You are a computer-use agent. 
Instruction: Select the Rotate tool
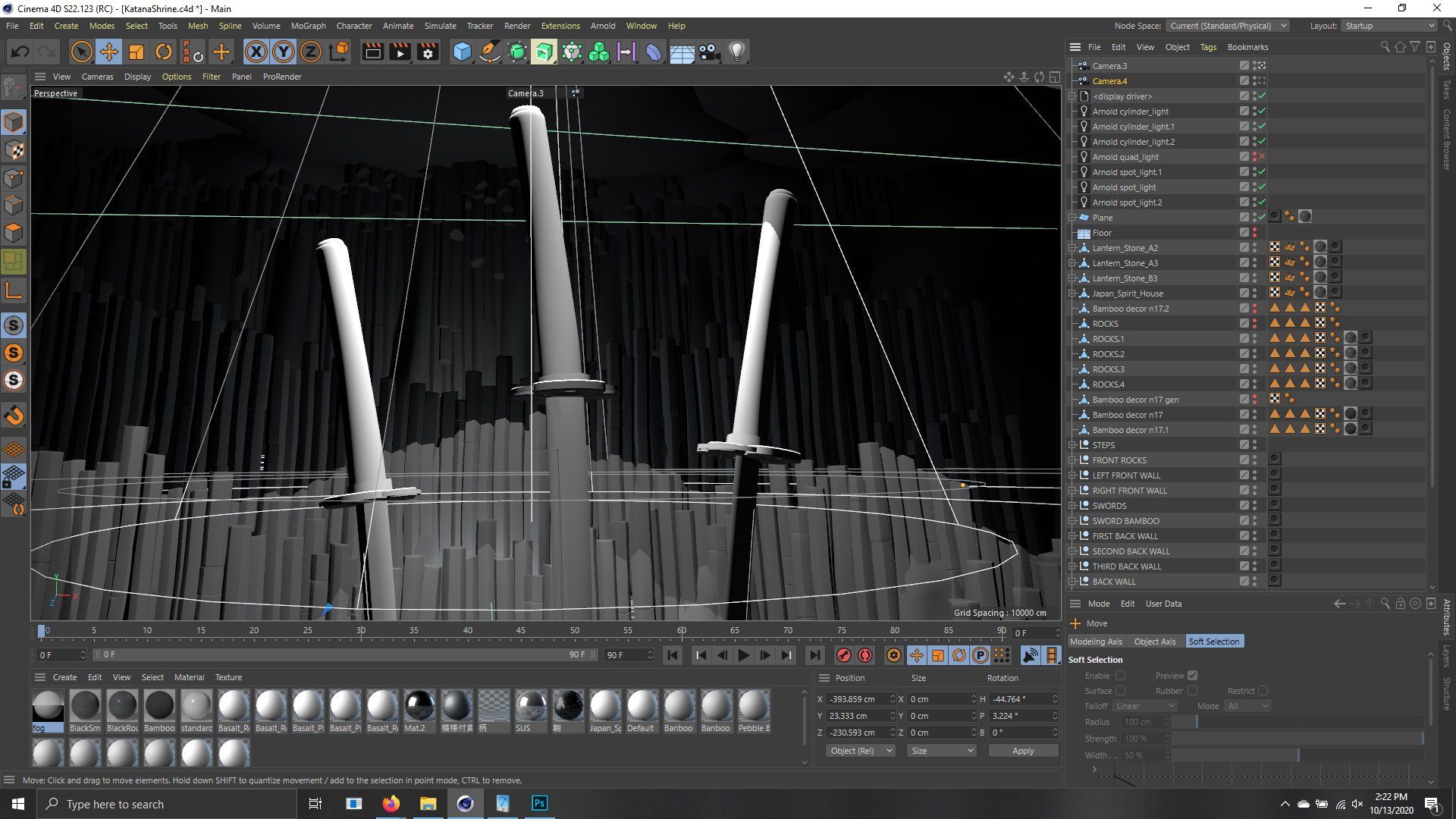tap(164, 52)
